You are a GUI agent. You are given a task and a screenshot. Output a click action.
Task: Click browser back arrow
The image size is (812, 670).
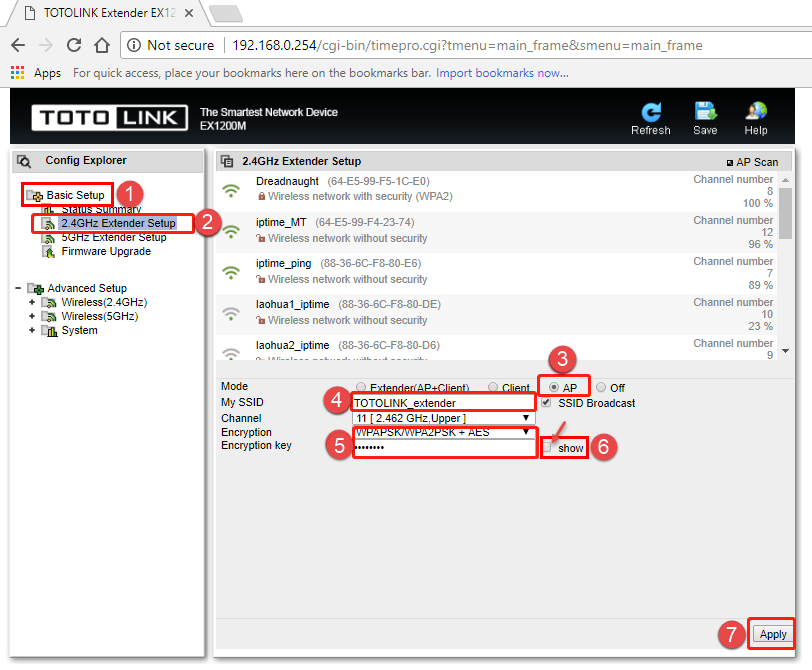tap(18, 46)
